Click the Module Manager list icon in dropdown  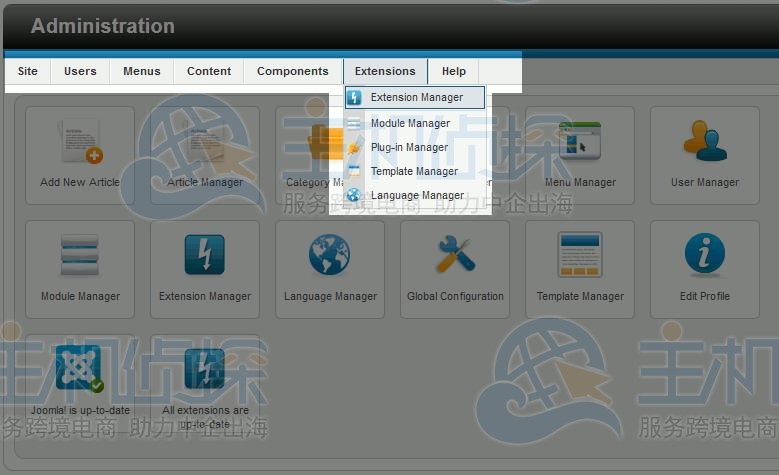[354, 123]
